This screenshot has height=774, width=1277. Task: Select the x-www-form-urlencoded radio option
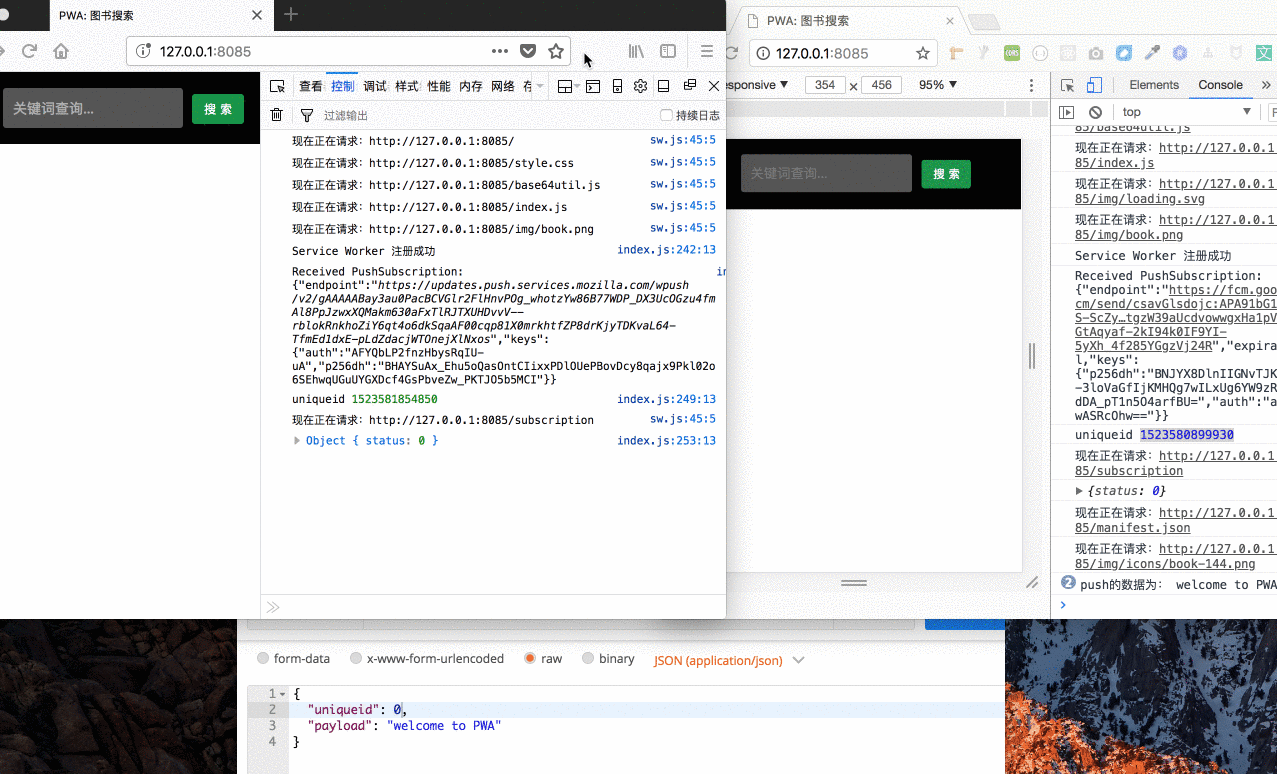click(x=356, y=659)
